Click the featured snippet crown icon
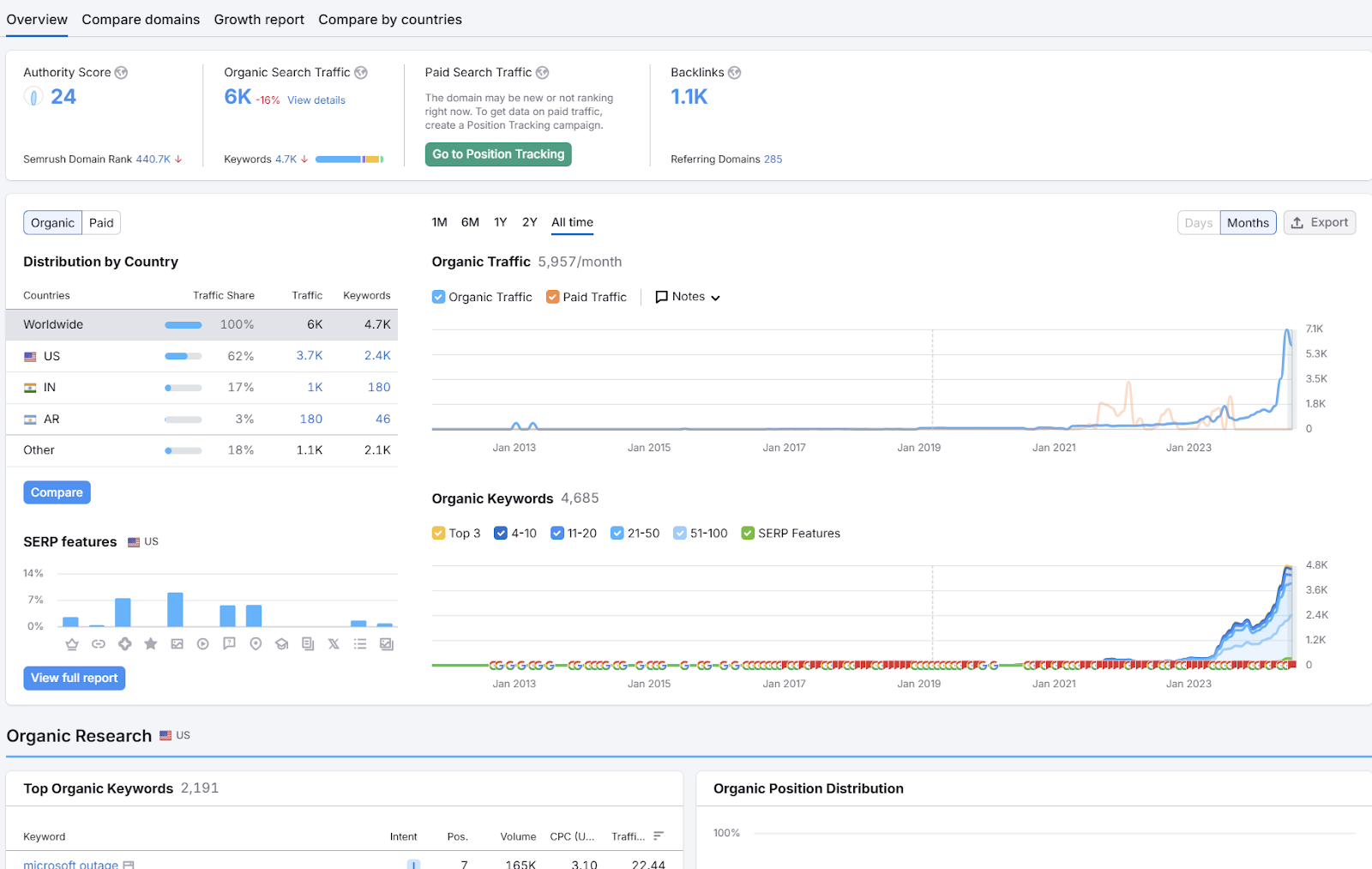The width and height of the screenshot is (1372, 869). click(x=72, y=644)
